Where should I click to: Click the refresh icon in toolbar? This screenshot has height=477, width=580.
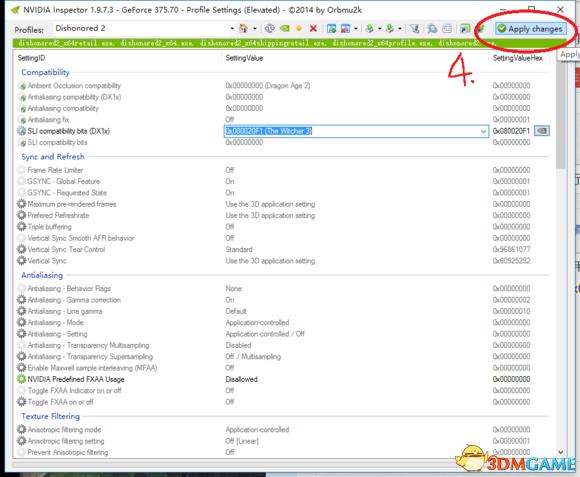270,28
